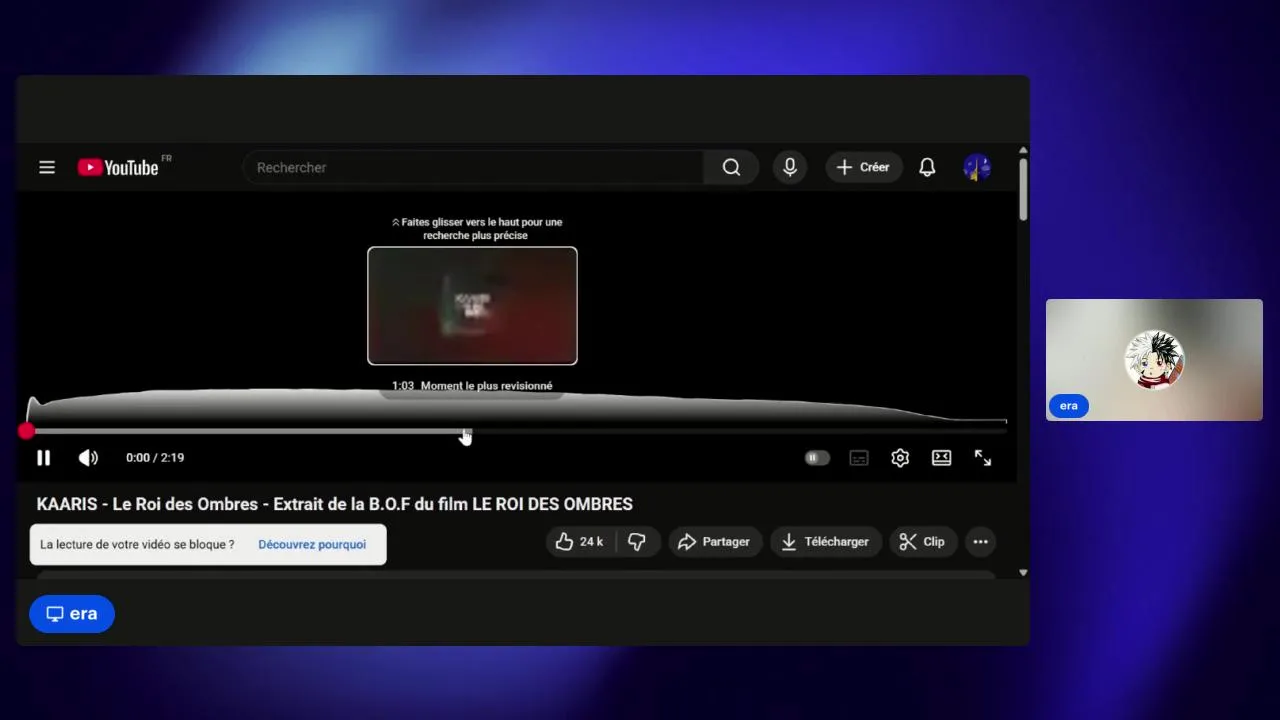Click the scrollbar down arrow
Viewport: 1280px width, 720px height.
1023,573
